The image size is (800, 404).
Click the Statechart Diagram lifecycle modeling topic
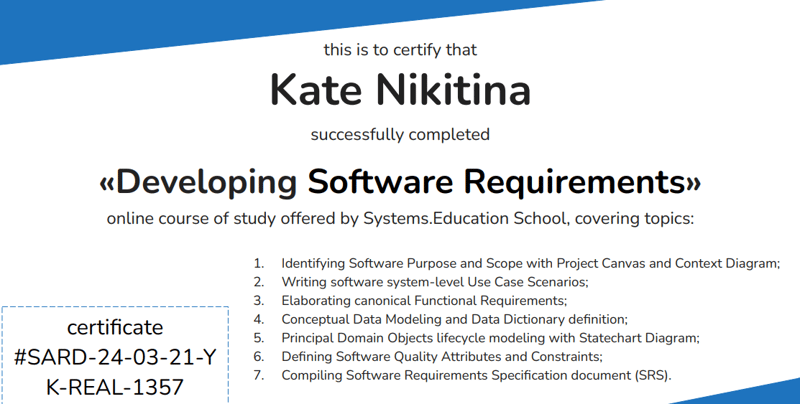[490, 338]
